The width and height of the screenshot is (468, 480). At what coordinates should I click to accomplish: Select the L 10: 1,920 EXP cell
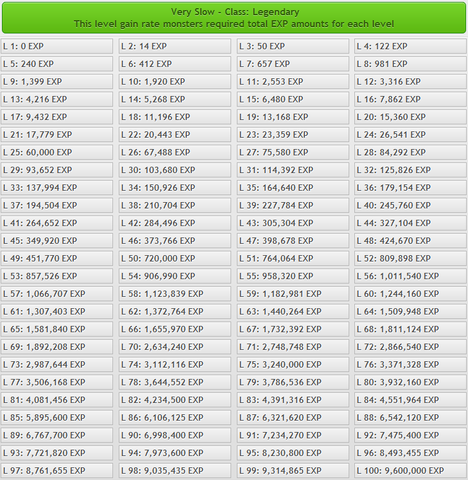175,82
